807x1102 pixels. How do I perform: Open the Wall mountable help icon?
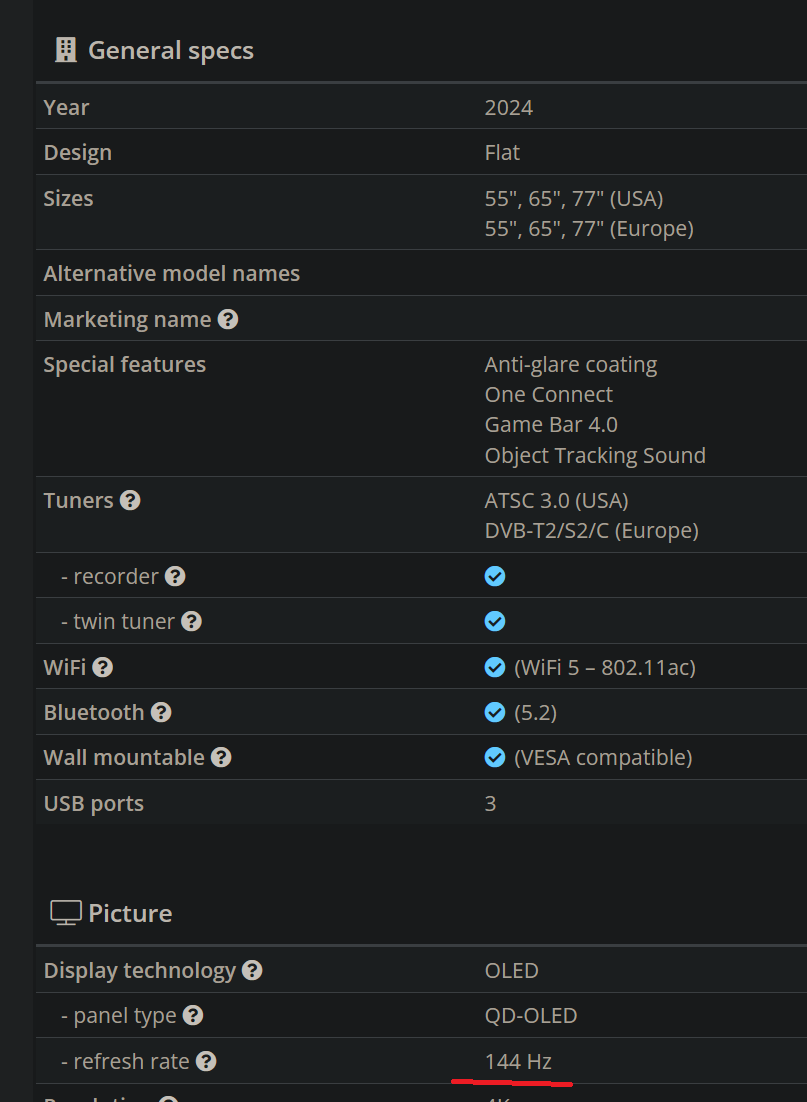click(x=221, y=757)
